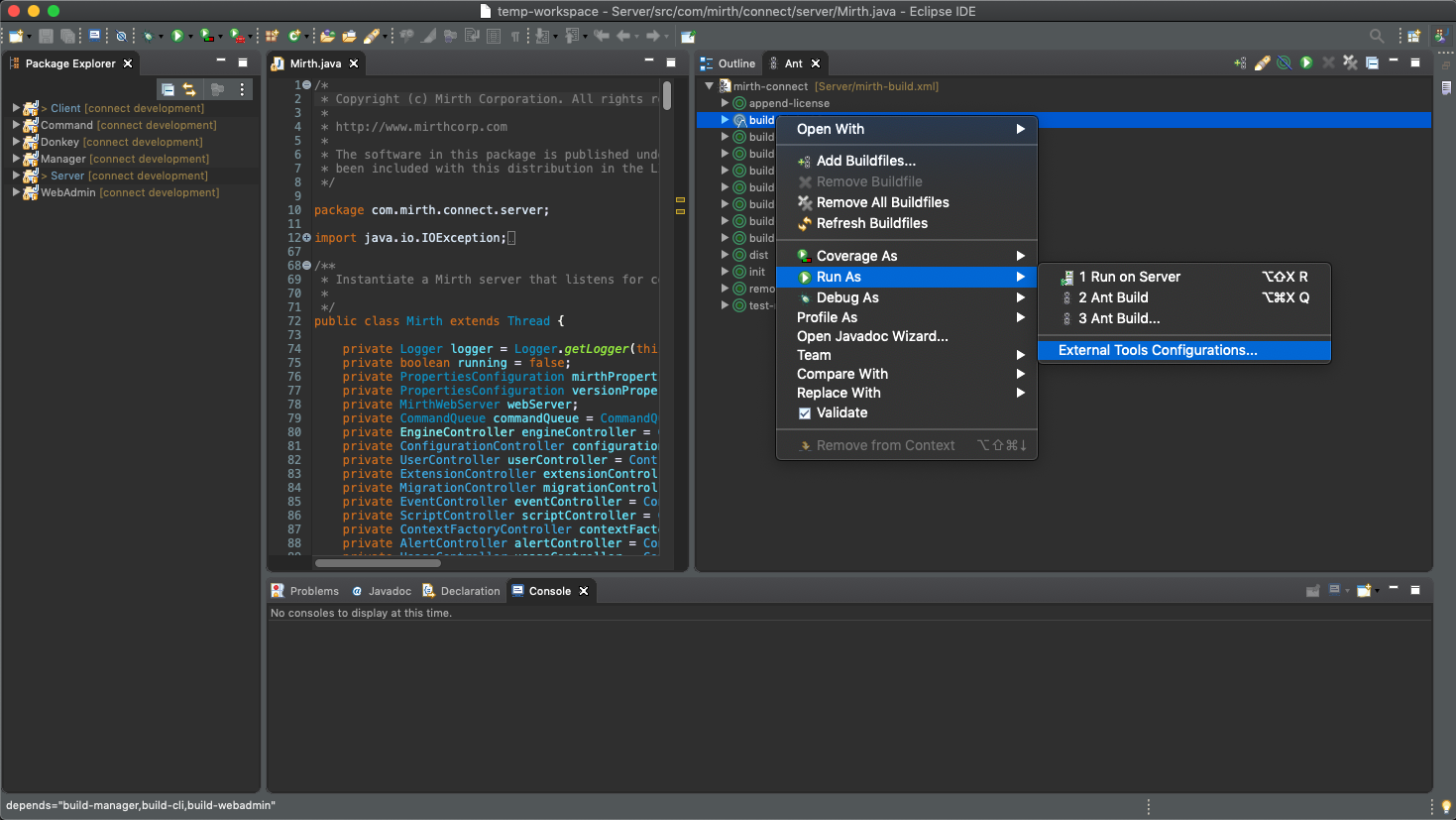This screenshot has width=1456, height=820.
Task: Select the dist Ant target row
Action: click(x=758, y=255)
